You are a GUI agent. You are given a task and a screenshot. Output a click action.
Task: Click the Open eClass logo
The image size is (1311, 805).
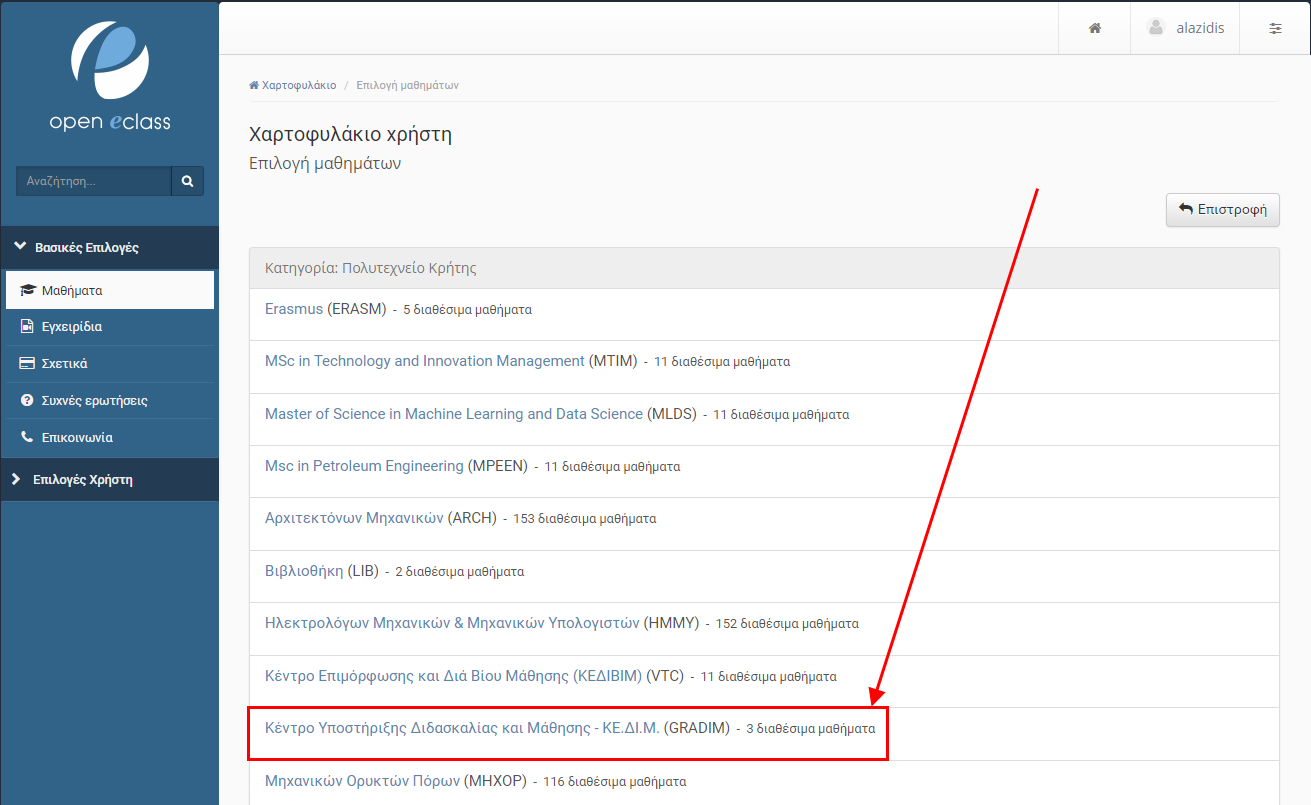coord(110,77)
